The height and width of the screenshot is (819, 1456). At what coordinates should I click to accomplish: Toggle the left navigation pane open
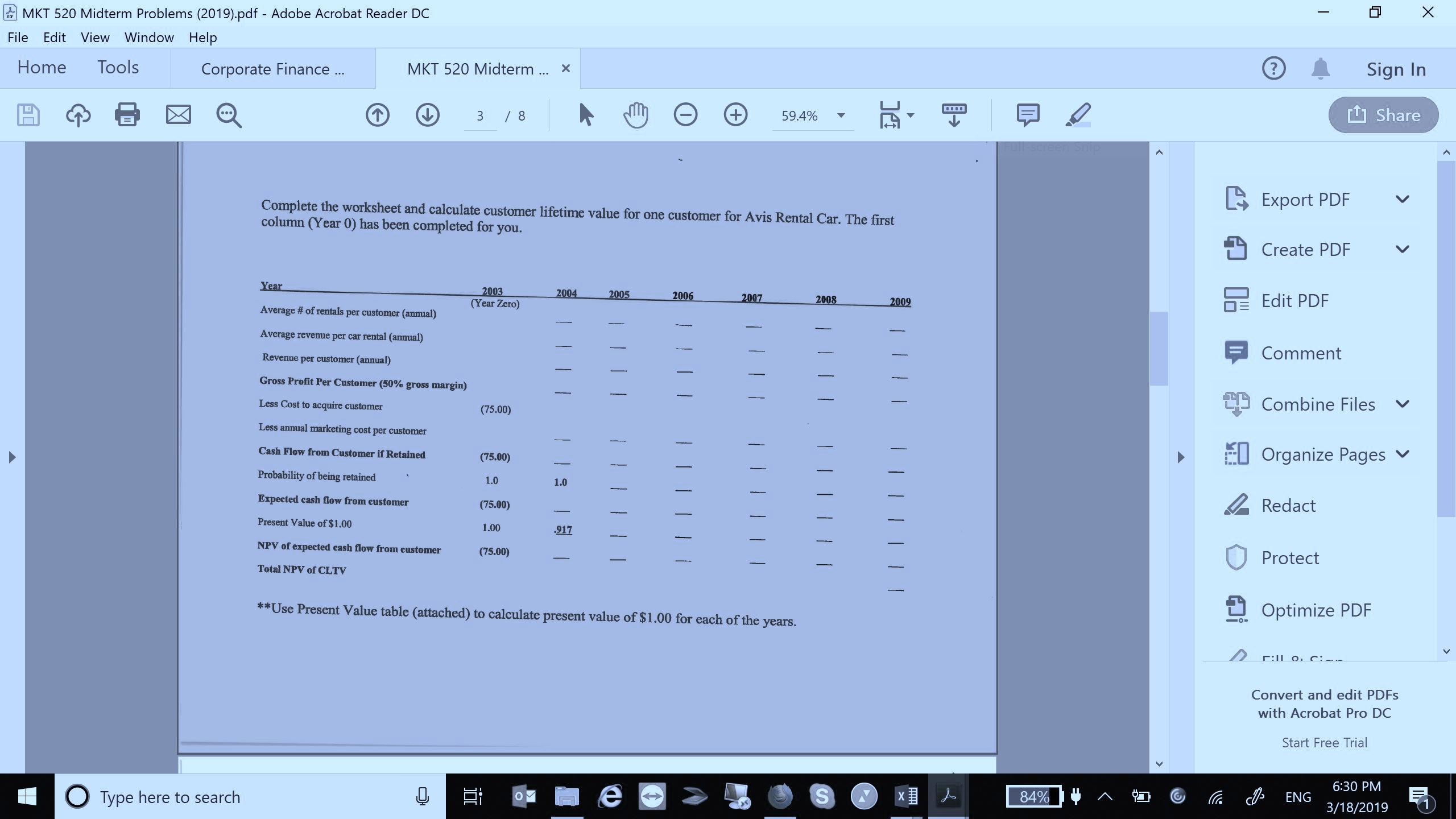point(11,457)
